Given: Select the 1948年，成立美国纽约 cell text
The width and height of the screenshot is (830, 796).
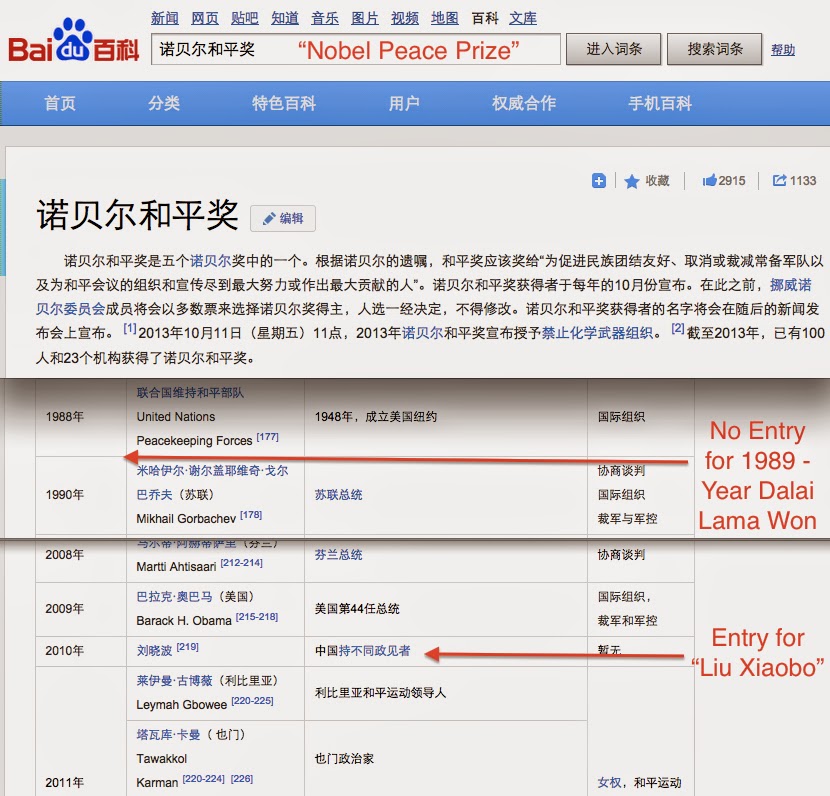Looking at the screenshot, I should click(376, 417).
